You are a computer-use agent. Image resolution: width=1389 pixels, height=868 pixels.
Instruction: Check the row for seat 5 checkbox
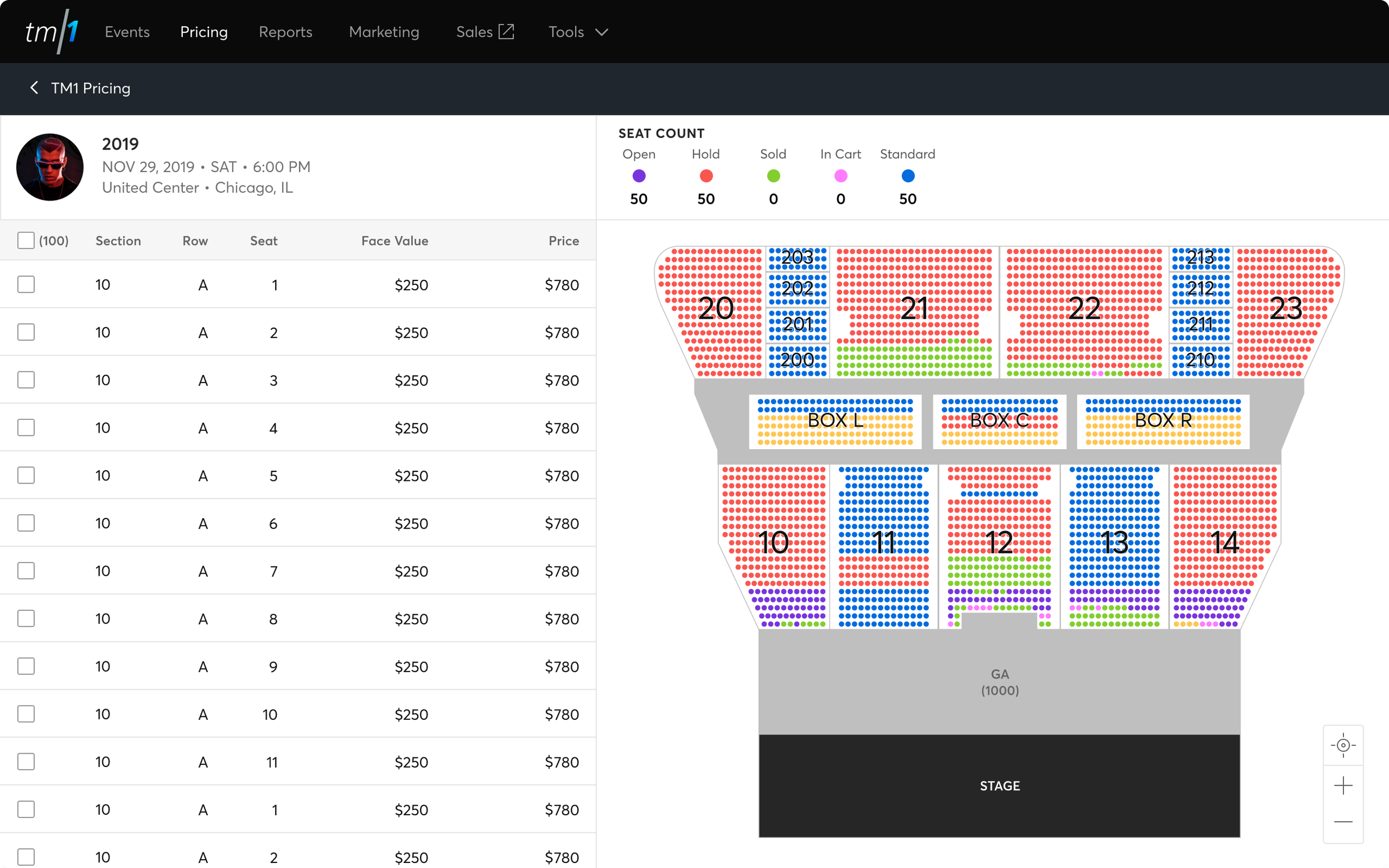point(26,475)
